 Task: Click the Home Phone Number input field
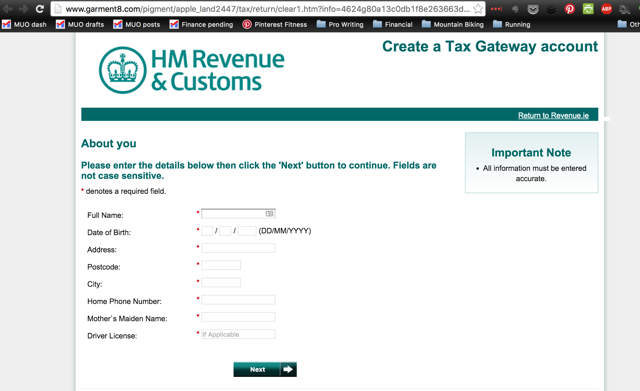click(238, 300)
